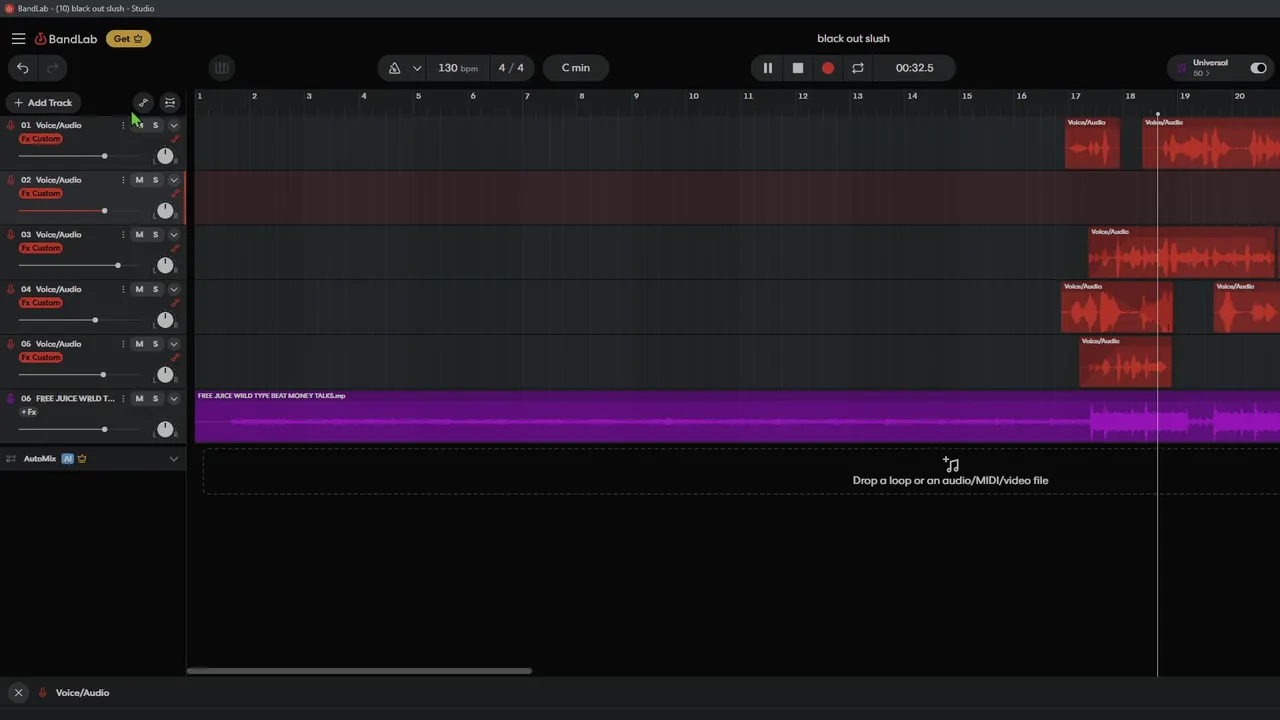The image size is (1280, 720).
Task: Pause playback
Action: click(x=767, y=68)
